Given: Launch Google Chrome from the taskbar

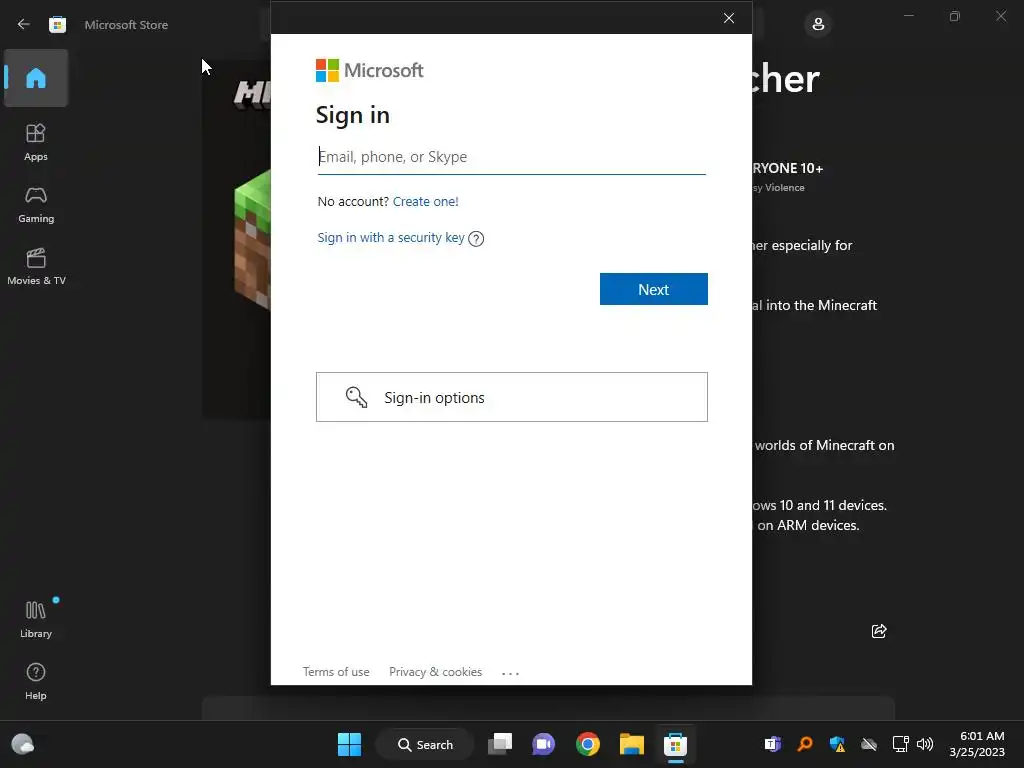Looking at the screenshot, I should click(x=588, y=744).
